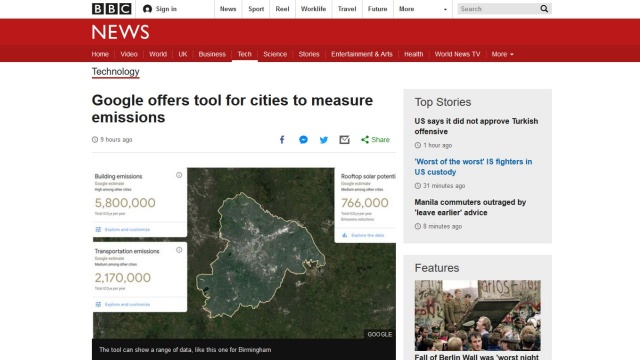Go to Science section
This screenshot has height=360, width=640.
pos(275,54)
